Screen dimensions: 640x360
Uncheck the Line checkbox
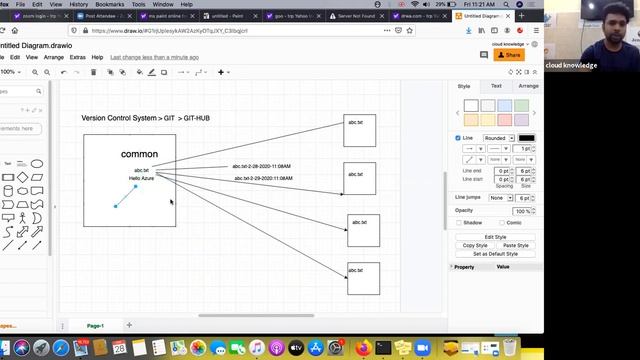point(458,138)
